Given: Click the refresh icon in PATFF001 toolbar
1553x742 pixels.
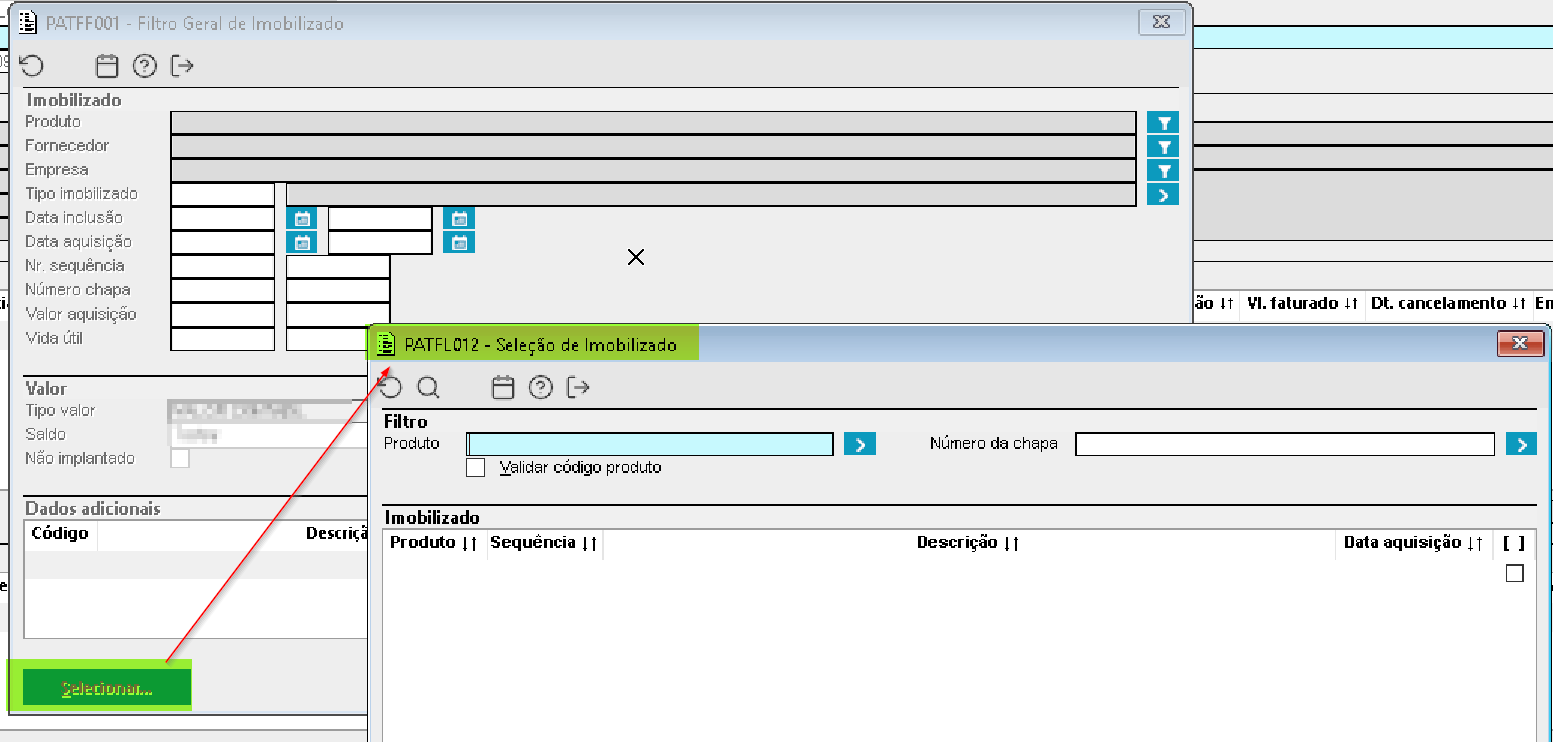Looking at the screenshot, I should coord(32,66).
